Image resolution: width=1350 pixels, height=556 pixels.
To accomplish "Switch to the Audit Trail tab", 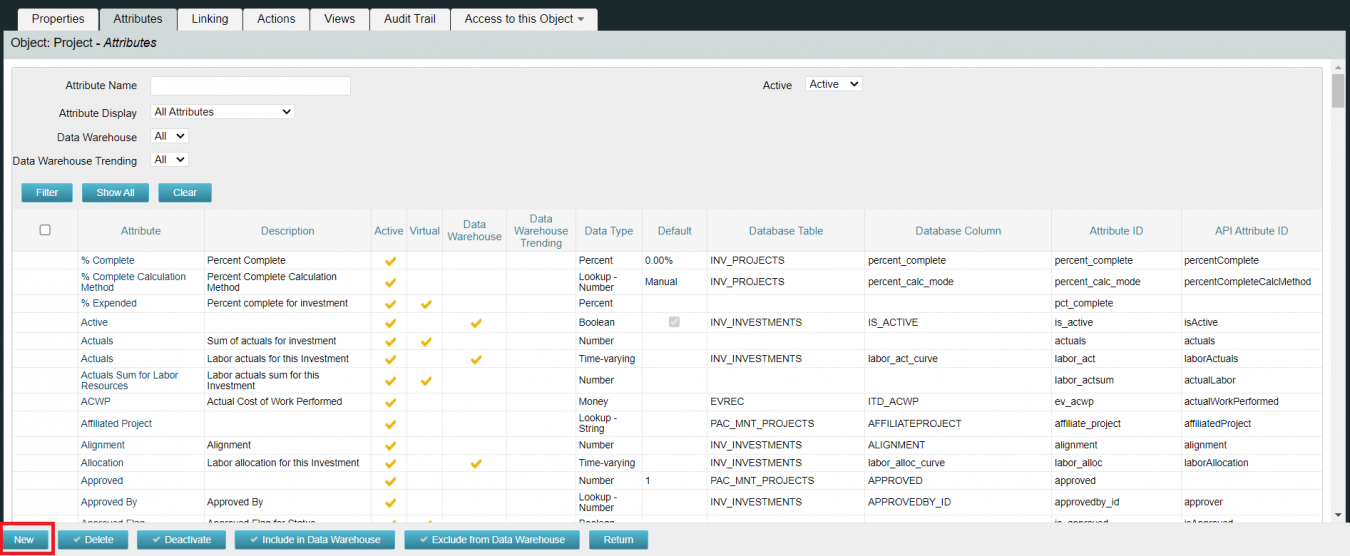I will click(x=410, y=19).
